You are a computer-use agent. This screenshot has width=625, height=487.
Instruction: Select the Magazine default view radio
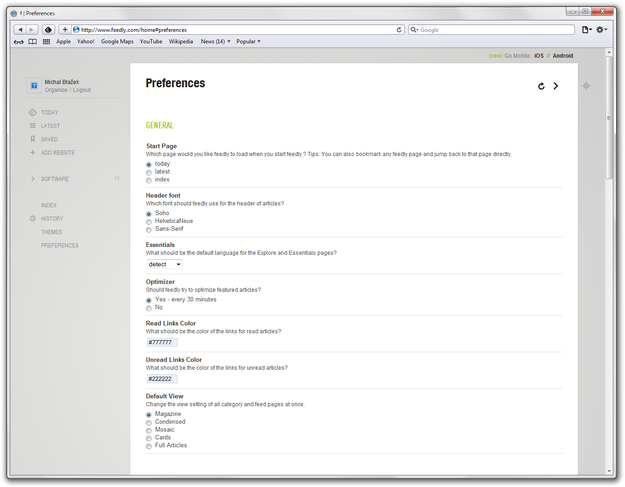(149, 414)
